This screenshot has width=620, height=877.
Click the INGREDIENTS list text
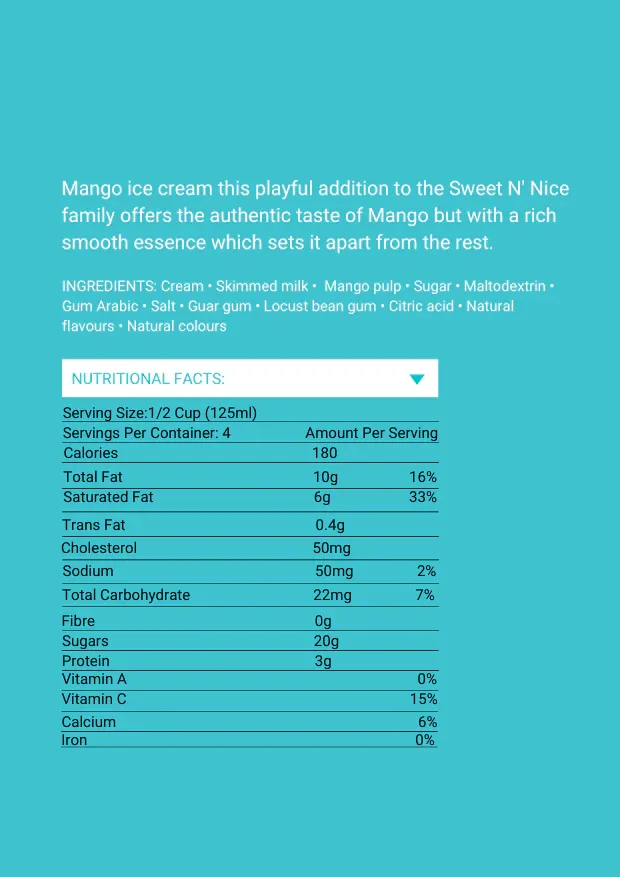coord(307,306)
